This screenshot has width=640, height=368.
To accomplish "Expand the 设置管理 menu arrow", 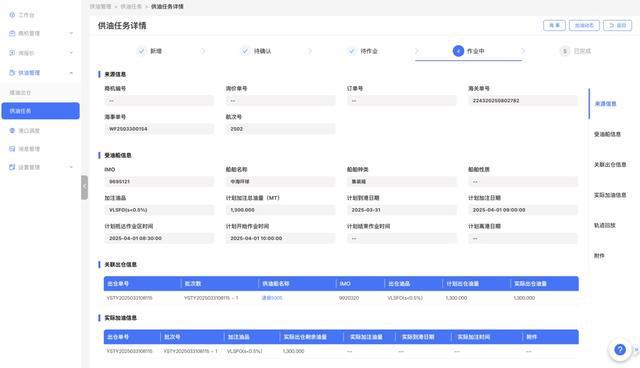I will pyautogui.click(x=71, y=167).
